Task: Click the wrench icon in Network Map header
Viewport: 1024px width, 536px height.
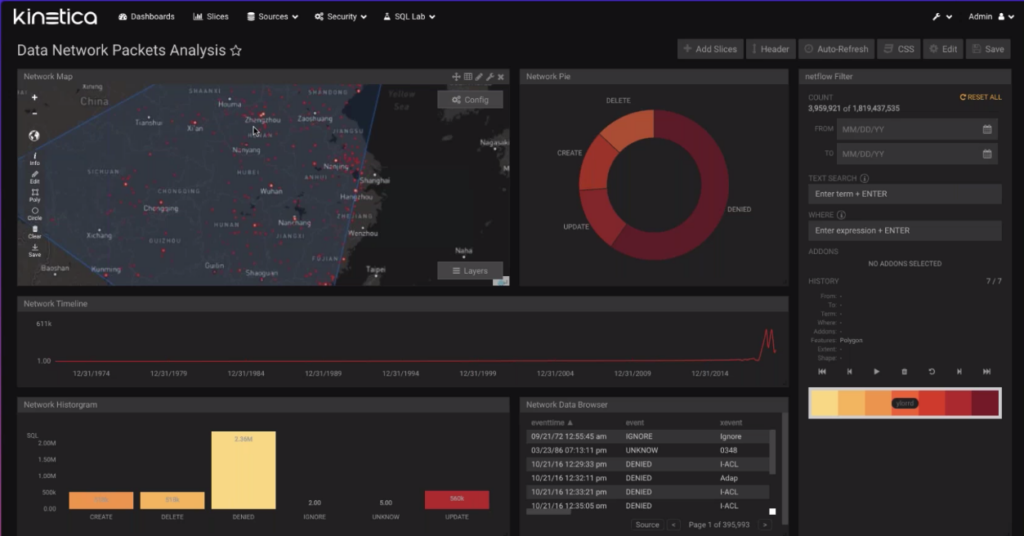Action: [490, 77]
